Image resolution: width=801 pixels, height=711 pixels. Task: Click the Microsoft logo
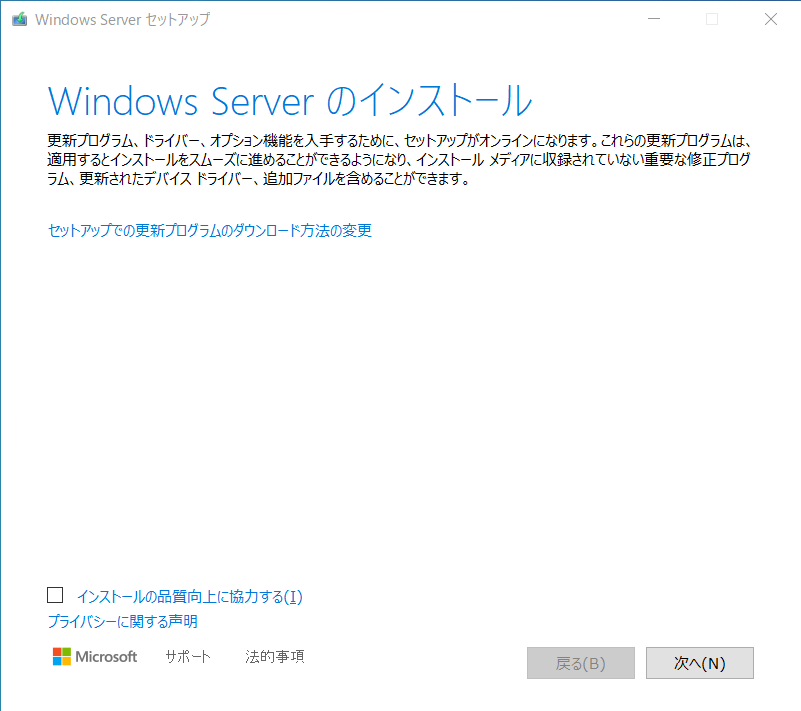tap(95, 656)
